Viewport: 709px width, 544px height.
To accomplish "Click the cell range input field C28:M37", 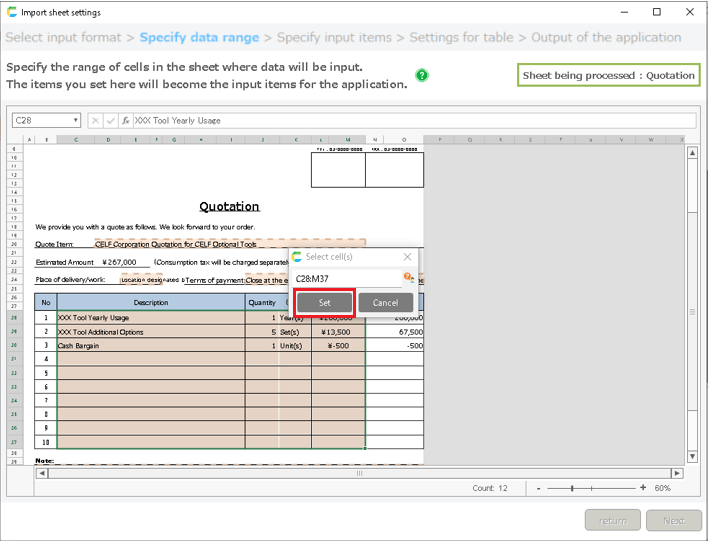I will coord(345,278).
